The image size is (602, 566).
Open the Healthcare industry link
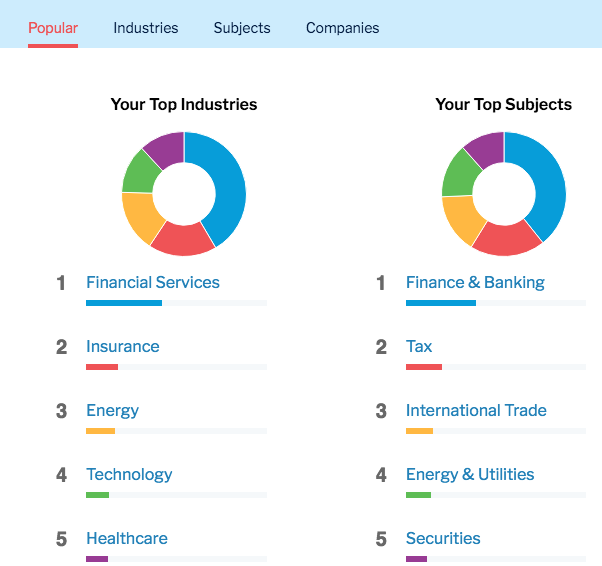pos(127,538)
